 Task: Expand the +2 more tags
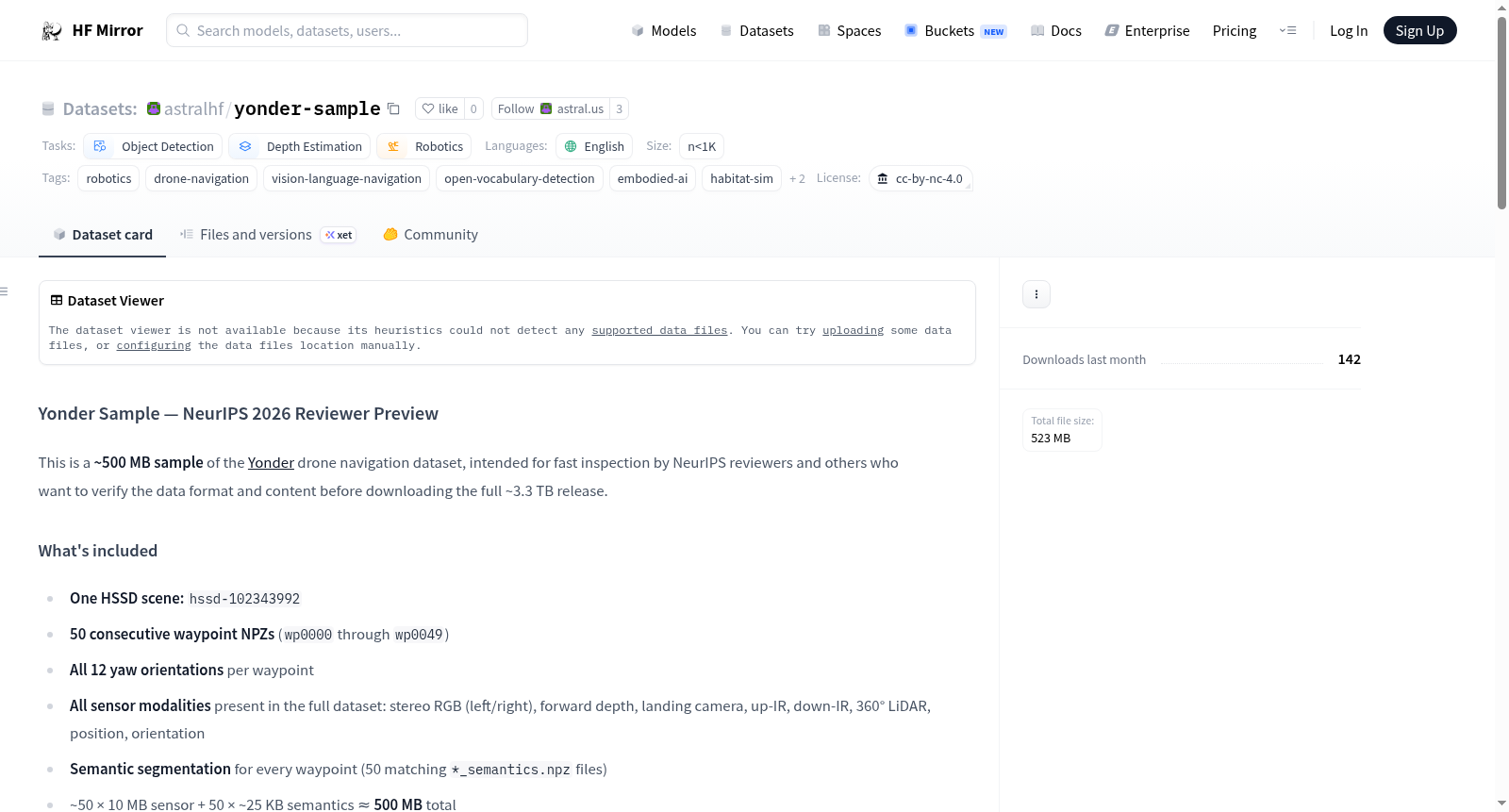[x=797, y=178]
